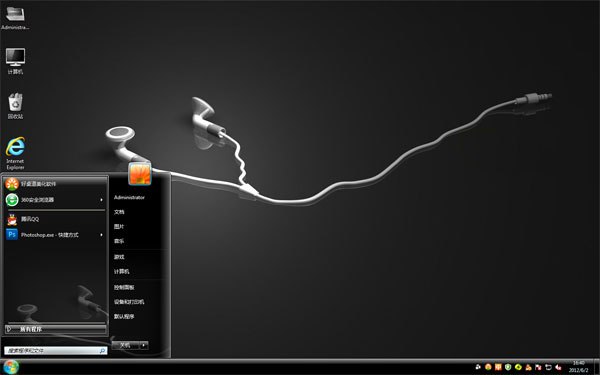This screenshot has width=600, height=375.
Task: Open the Action Center flag icon
Action: (x=538, y=367)
